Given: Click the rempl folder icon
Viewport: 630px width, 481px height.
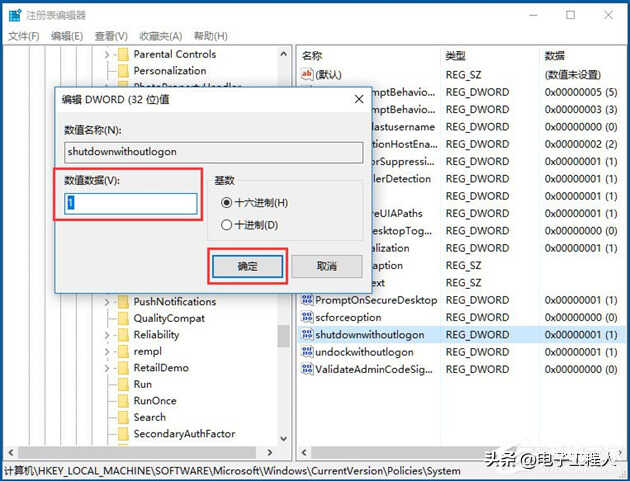Looking at the screenshot, I should [x=123, y=351].
